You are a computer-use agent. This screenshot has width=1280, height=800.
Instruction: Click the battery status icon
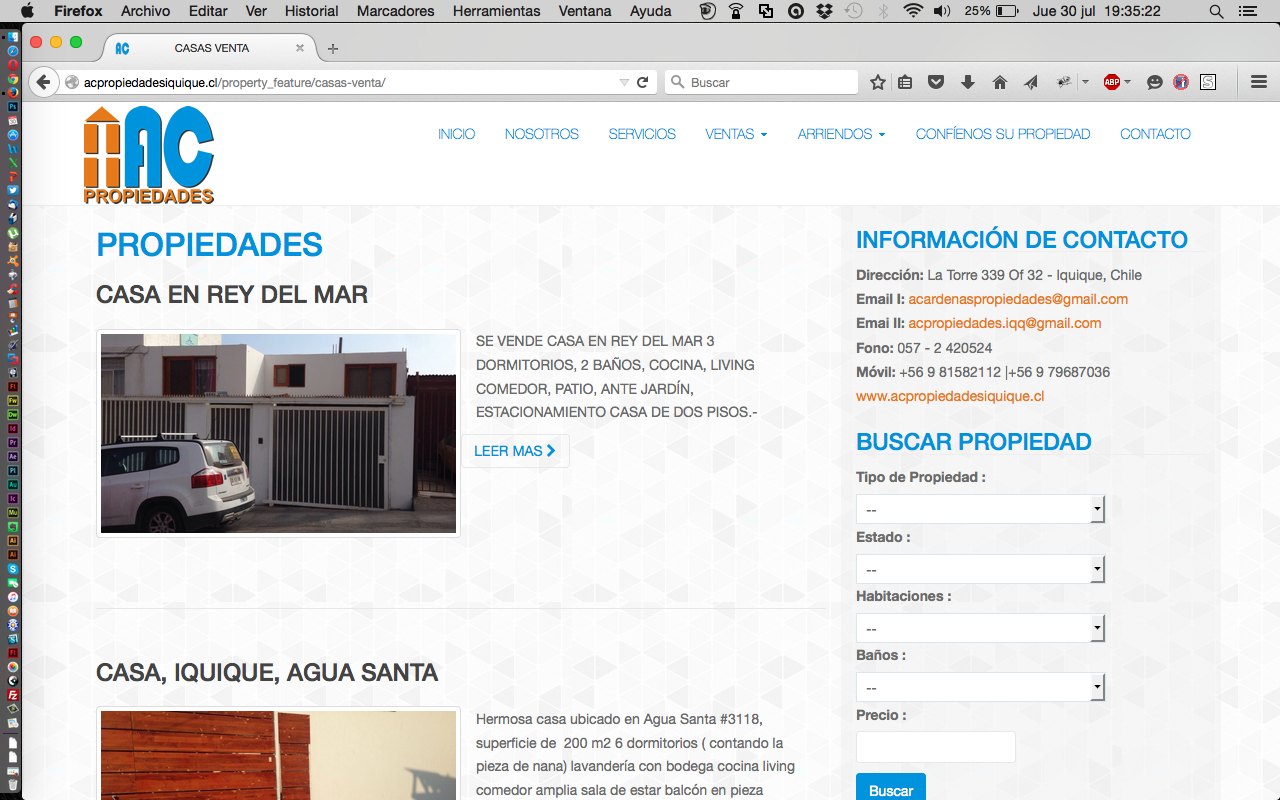point(1007,11)
